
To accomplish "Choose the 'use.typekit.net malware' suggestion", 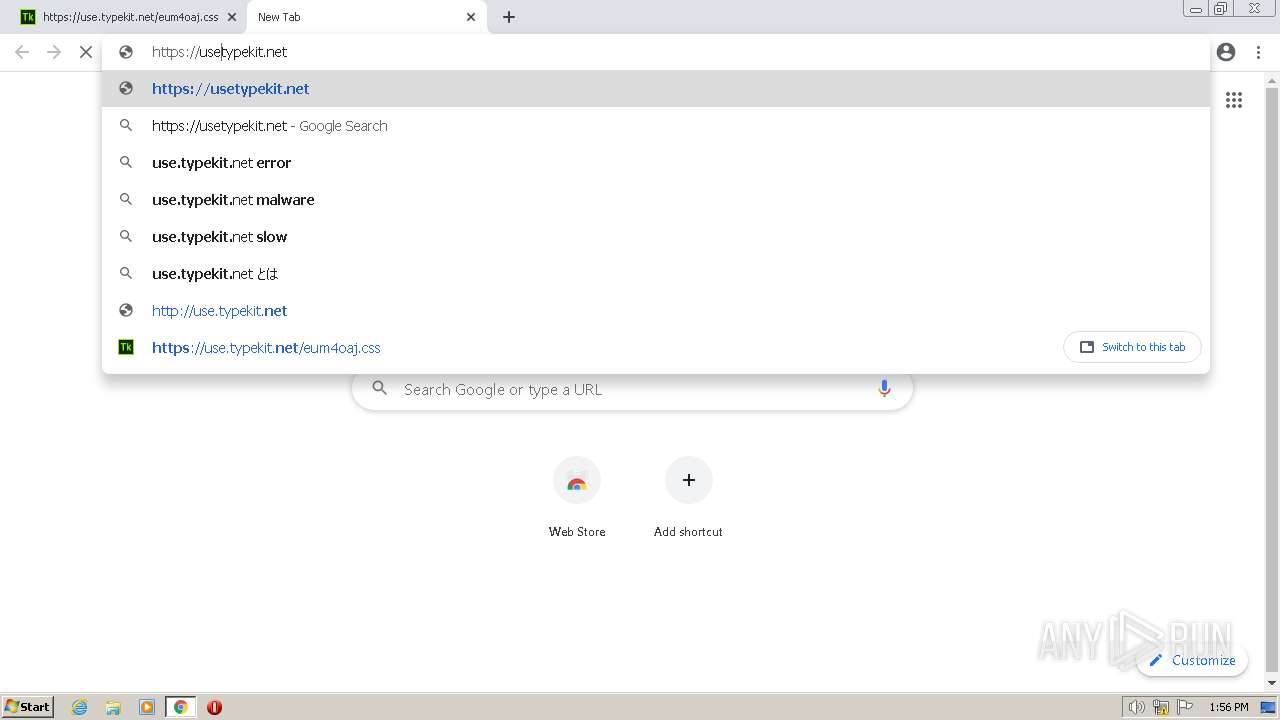I will tap(656, 200).
